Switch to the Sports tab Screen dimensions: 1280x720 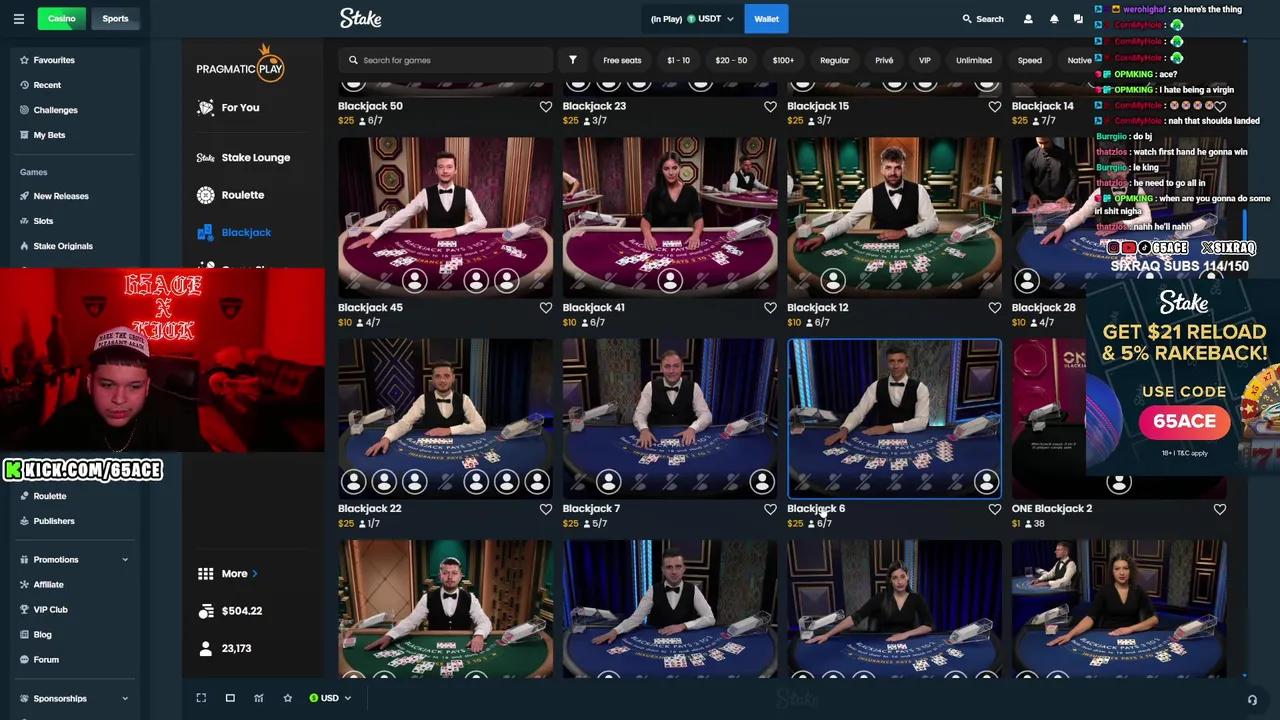tap(115, 19)
